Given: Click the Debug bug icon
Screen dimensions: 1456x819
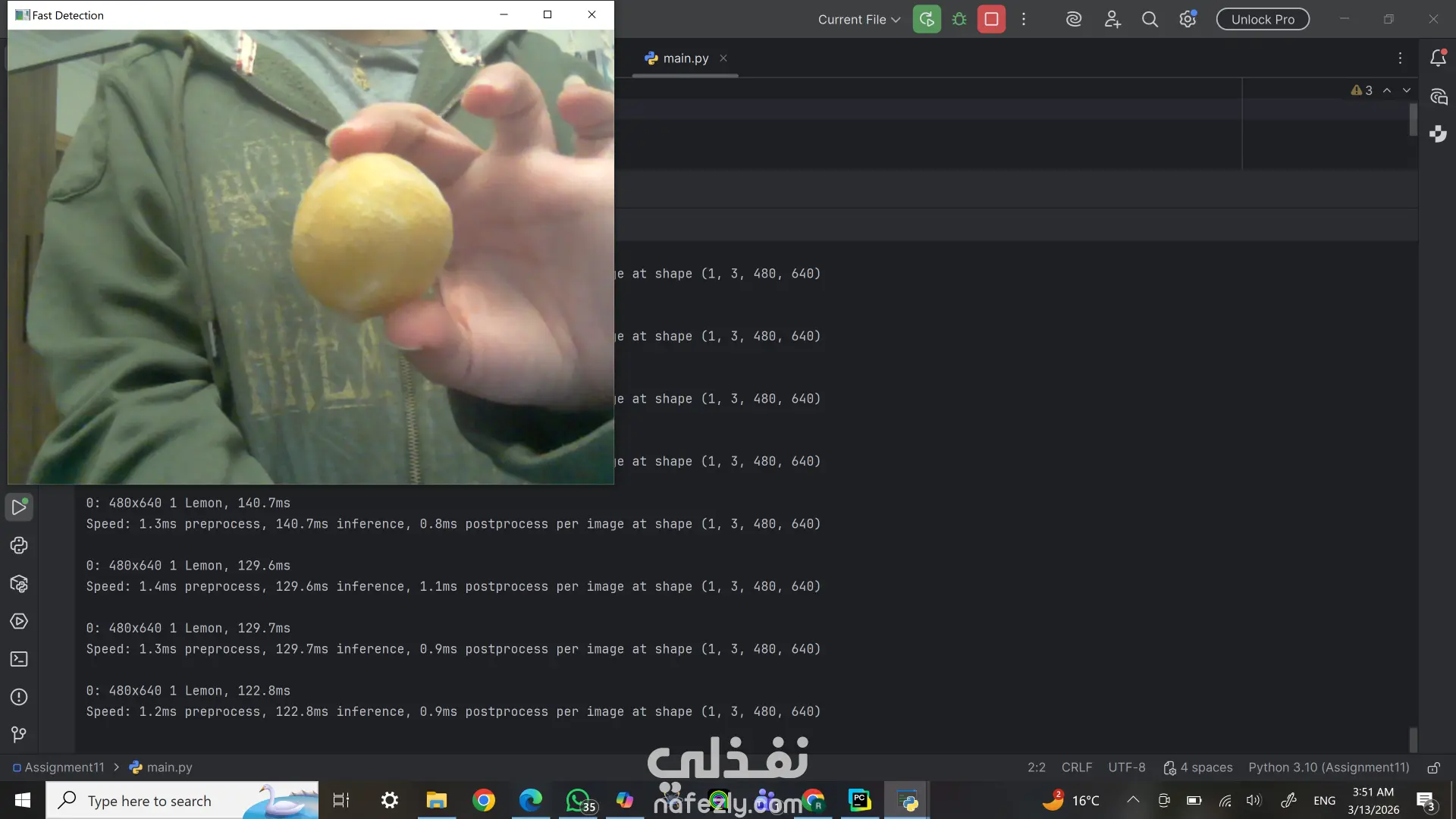Looking at the screenshot, I should (x=959, y=20).
